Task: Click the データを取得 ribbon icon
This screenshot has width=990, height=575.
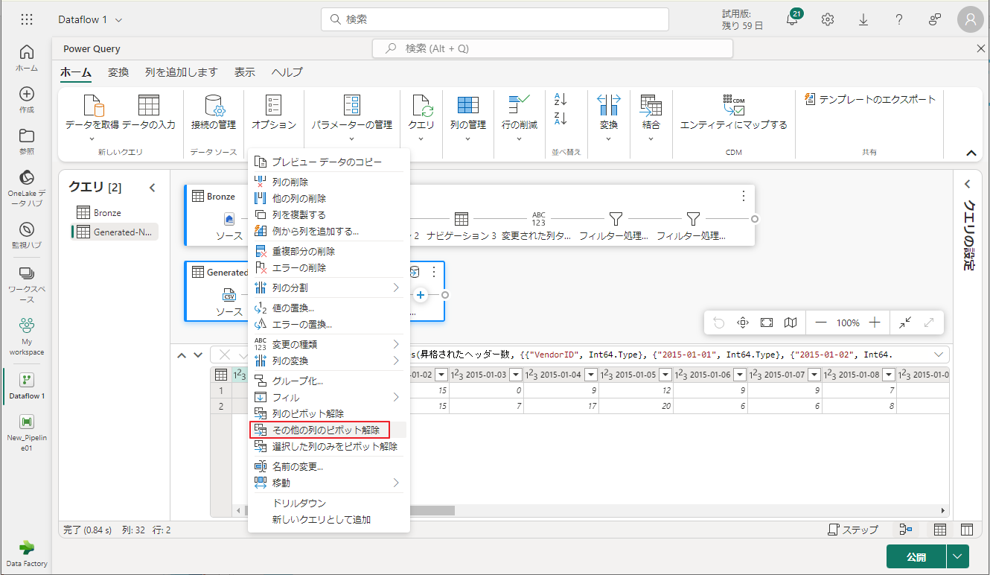Action: coord(92,107)
